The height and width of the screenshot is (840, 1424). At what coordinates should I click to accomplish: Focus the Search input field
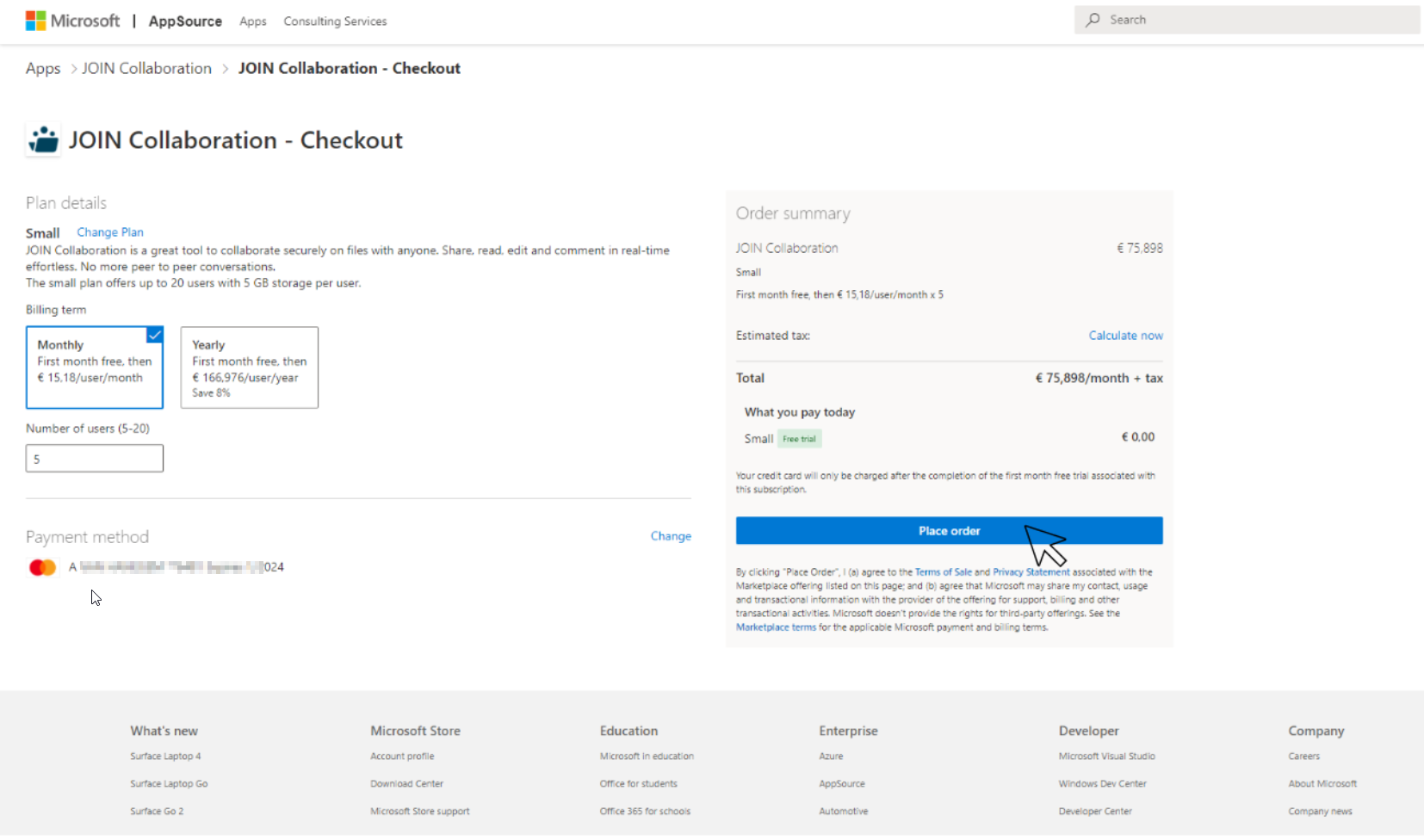1247,20
